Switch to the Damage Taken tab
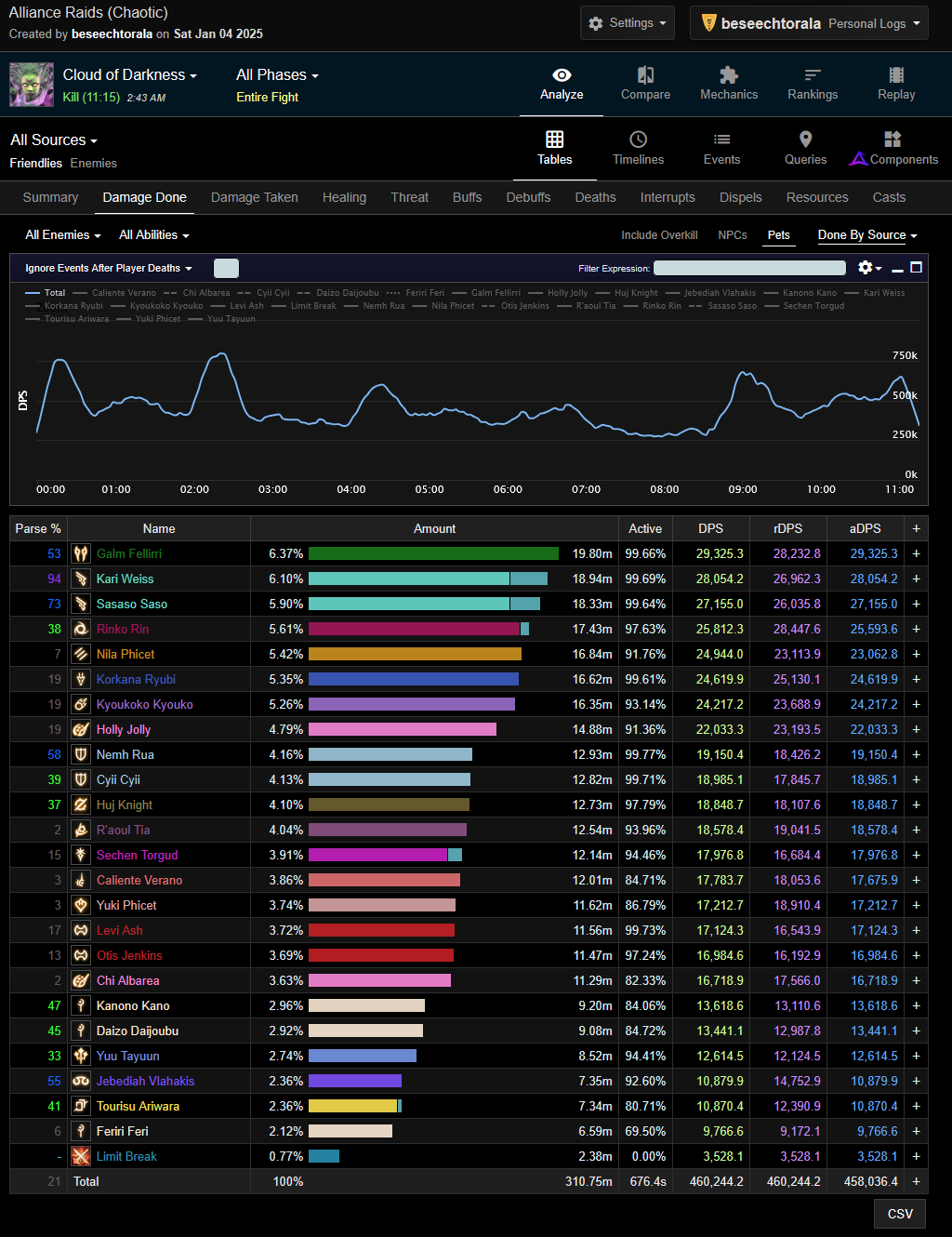The height and width of the screenshot is (1237, 952). tap(255, 197)
